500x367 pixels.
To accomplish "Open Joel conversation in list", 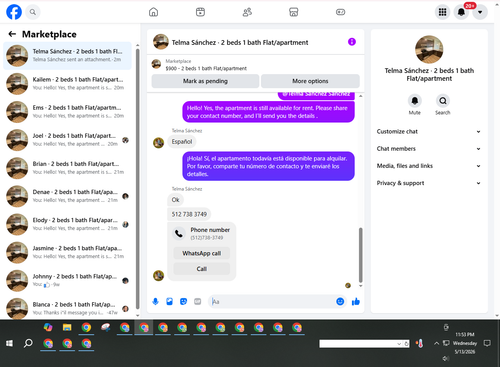I will (67, 140).
